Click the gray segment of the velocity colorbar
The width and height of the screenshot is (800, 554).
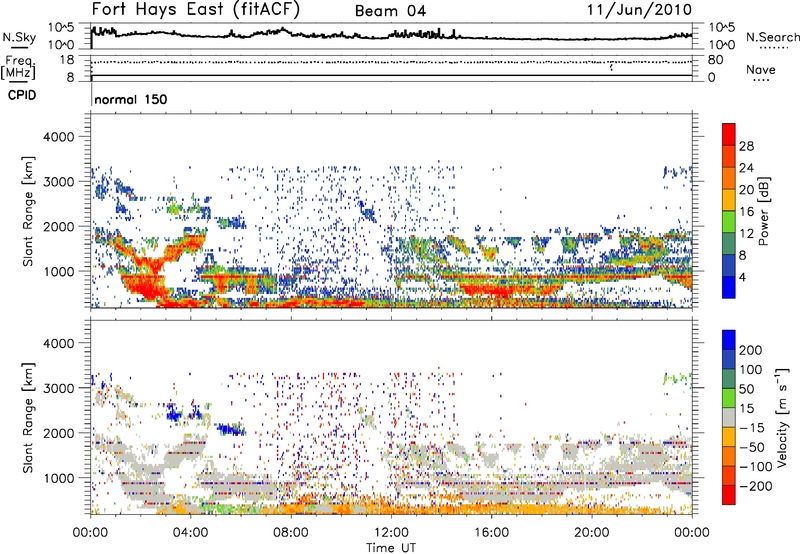(x=729, y=417)
